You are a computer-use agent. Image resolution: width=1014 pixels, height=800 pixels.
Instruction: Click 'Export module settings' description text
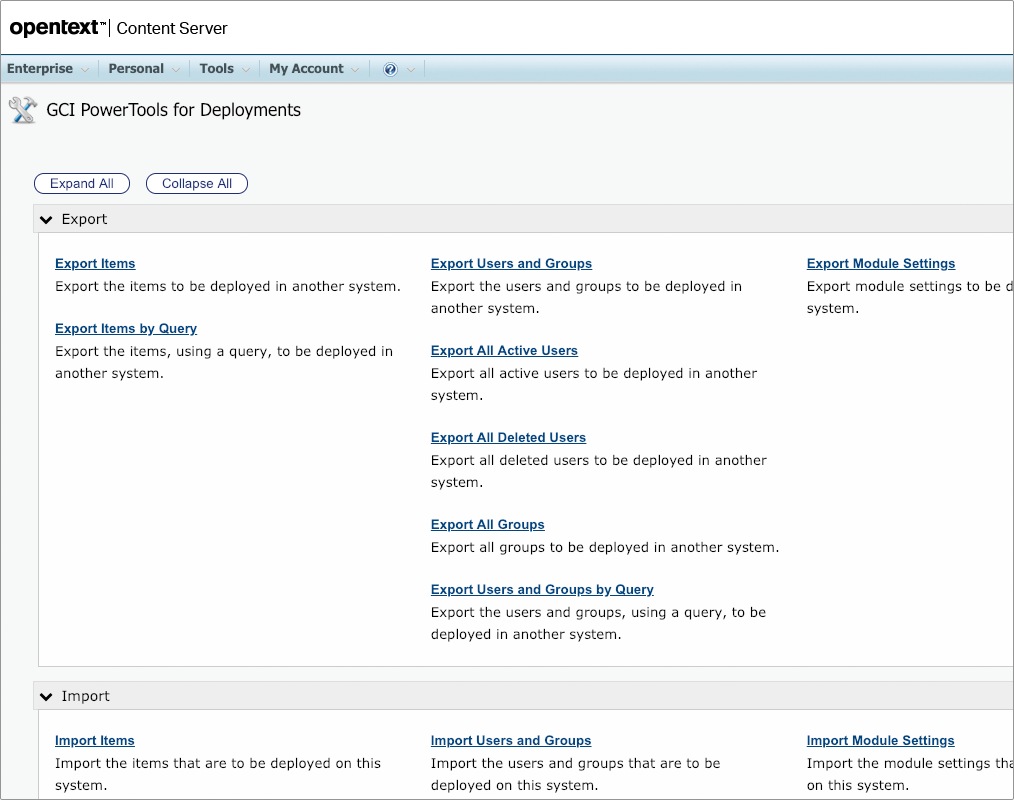910,297
